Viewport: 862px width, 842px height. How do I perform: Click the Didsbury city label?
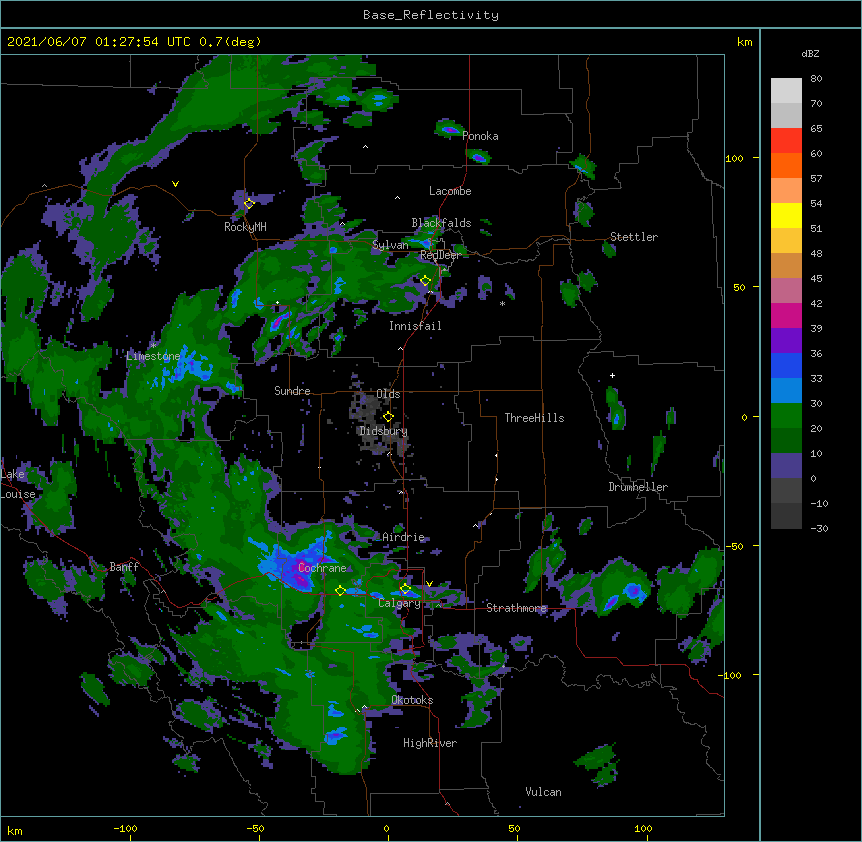pos(384,431)
